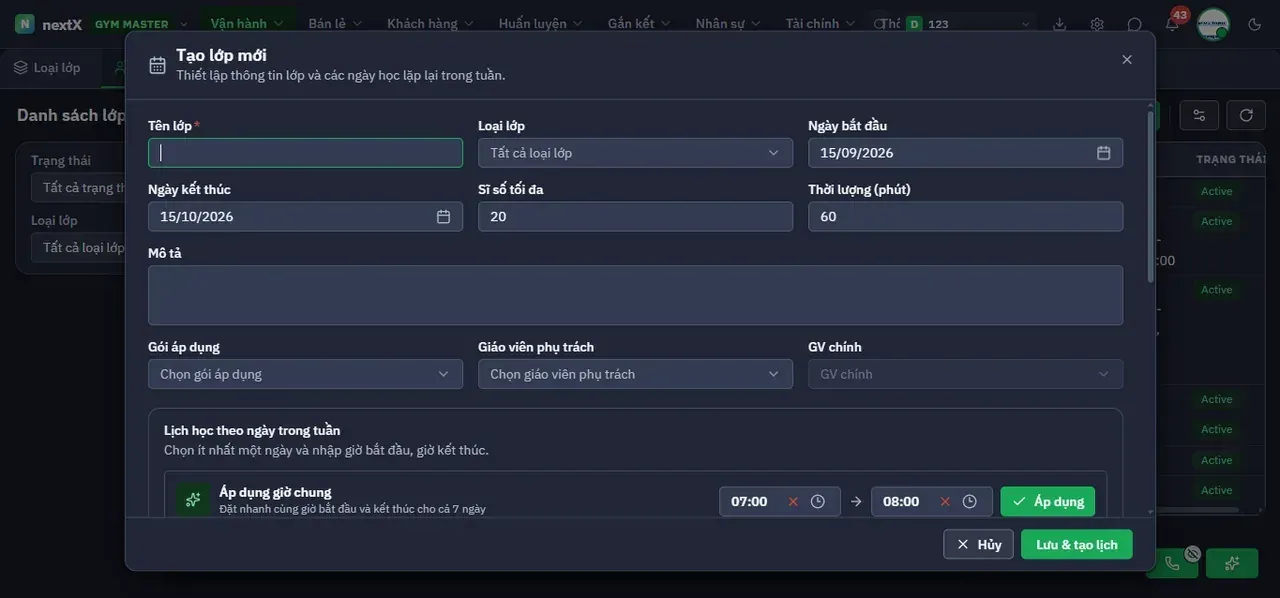Open the filter settings icon button
The width and height of the screenshot is (1280, 598).
1200,115
